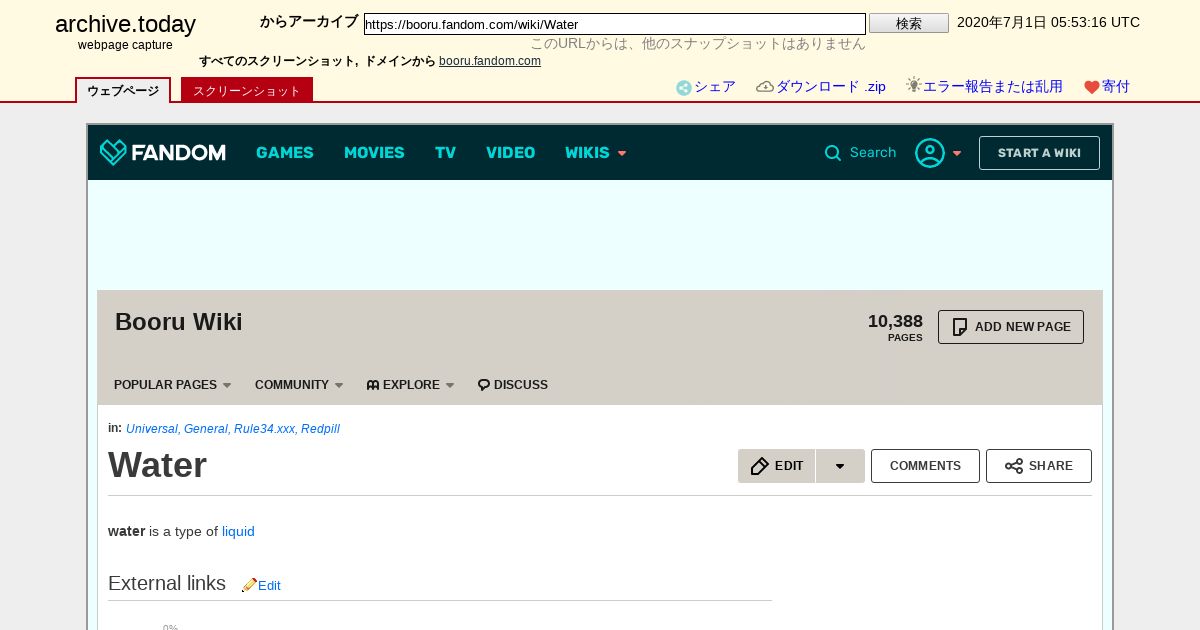Open the user account avatar icon

tap(930, 153)
